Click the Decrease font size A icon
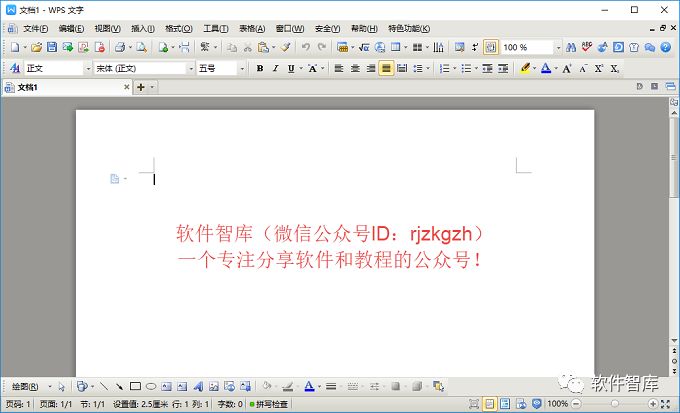680x413 pixels. [583, 69]
